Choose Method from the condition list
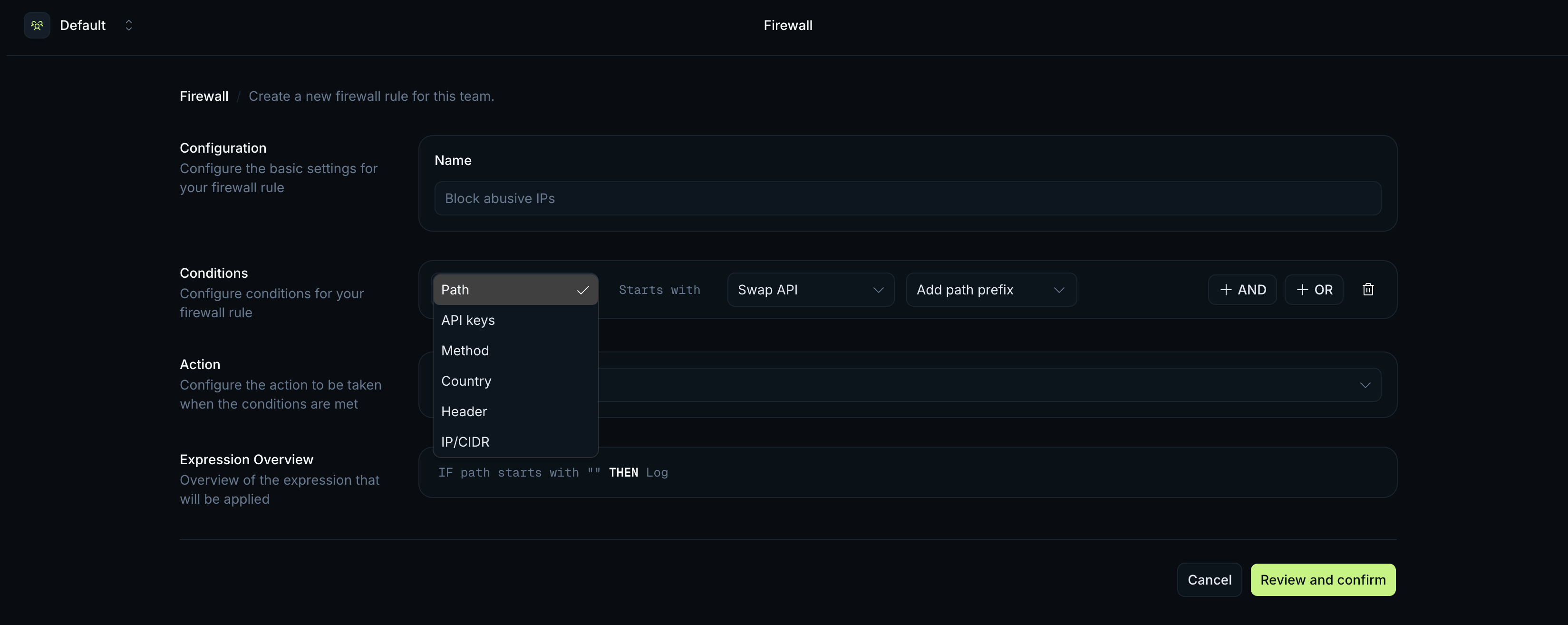This screenshot has width=1568, height=625. (x=515, y=351)
